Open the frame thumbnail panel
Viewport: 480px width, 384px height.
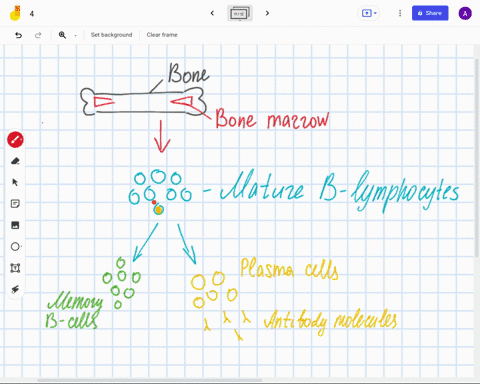[x=240, y=13]
